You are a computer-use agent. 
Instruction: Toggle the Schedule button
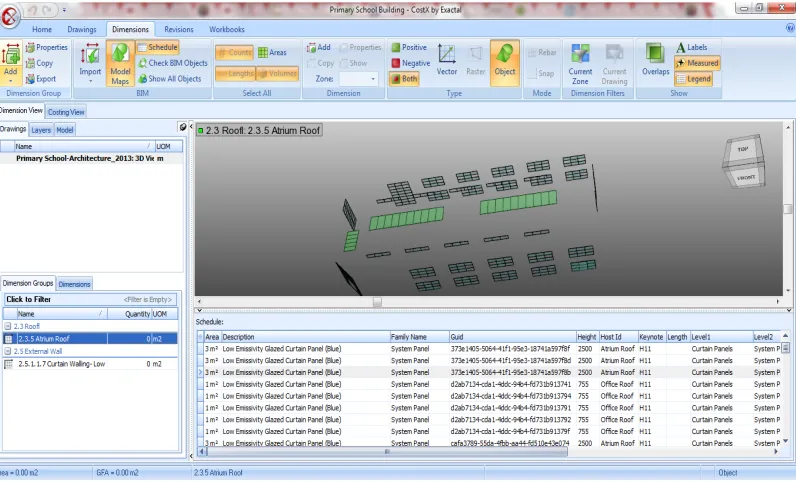[157, 47]
